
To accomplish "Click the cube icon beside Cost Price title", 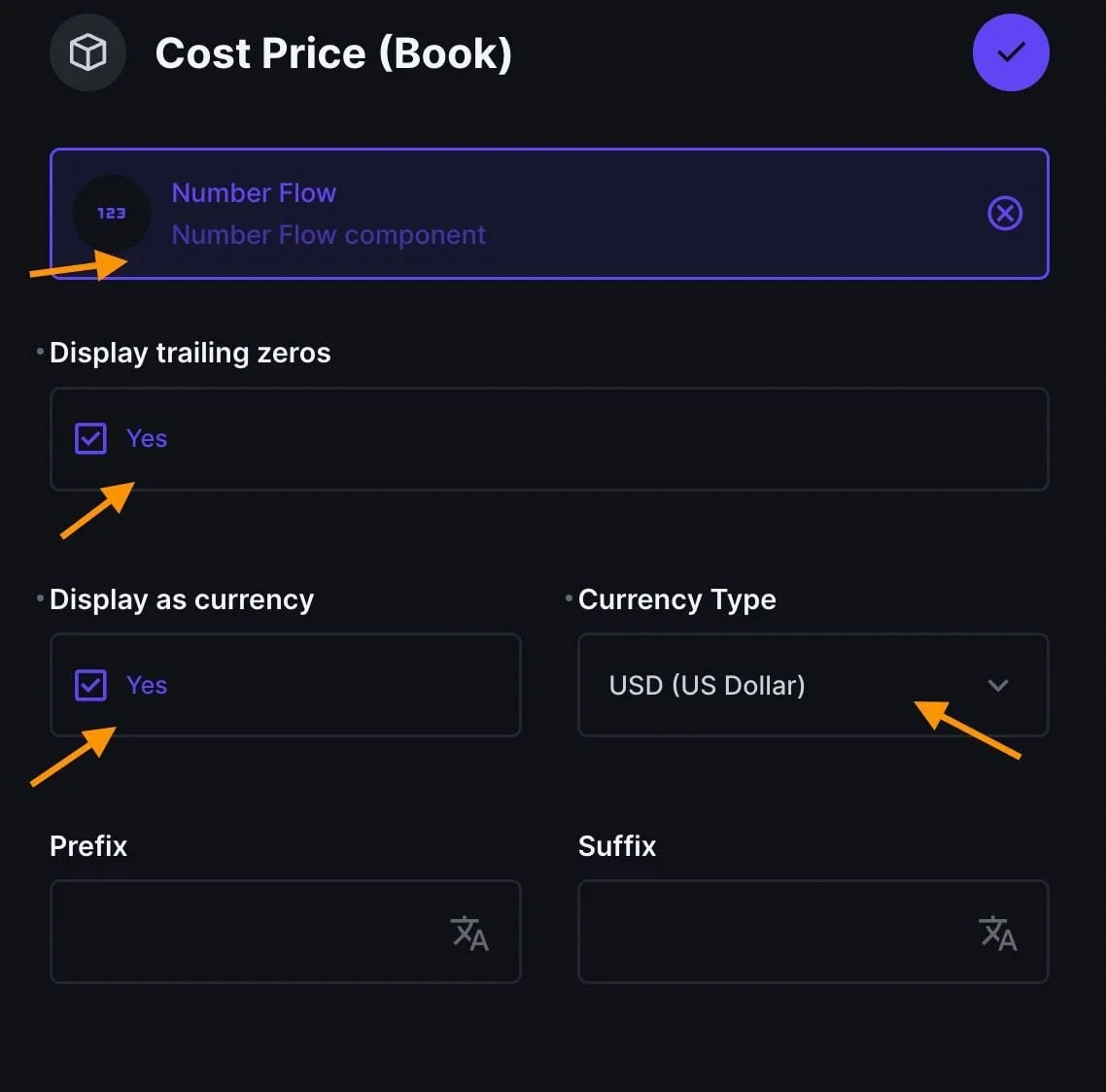I will (87, 52).
